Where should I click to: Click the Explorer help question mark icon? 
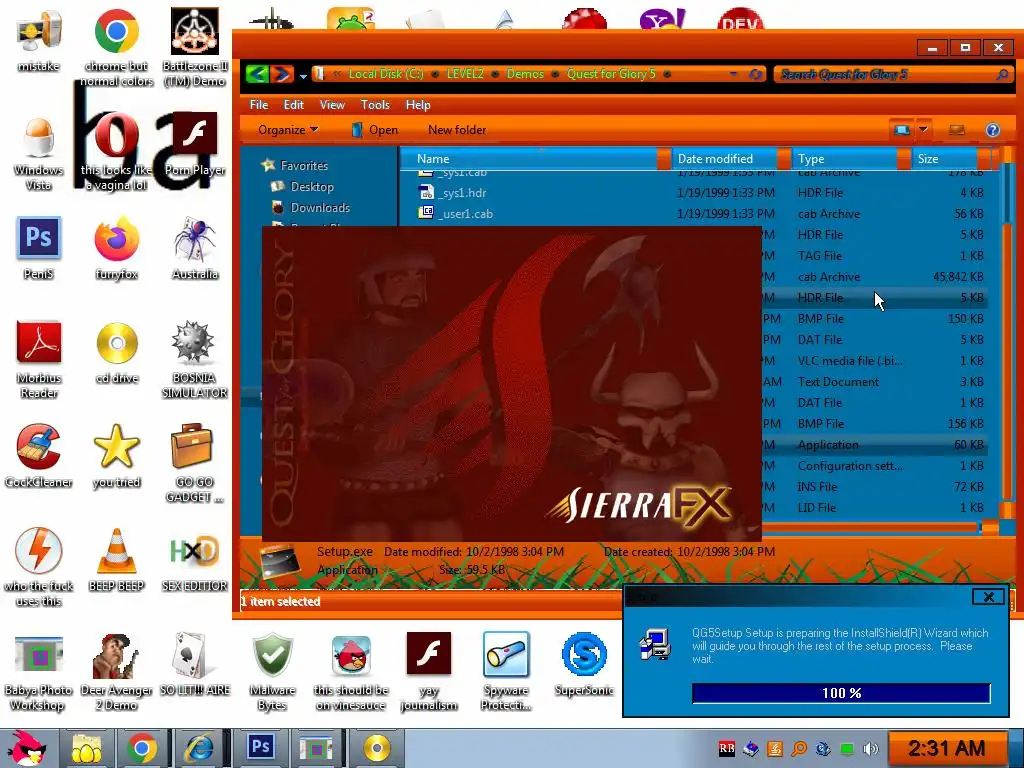point(993,130)
